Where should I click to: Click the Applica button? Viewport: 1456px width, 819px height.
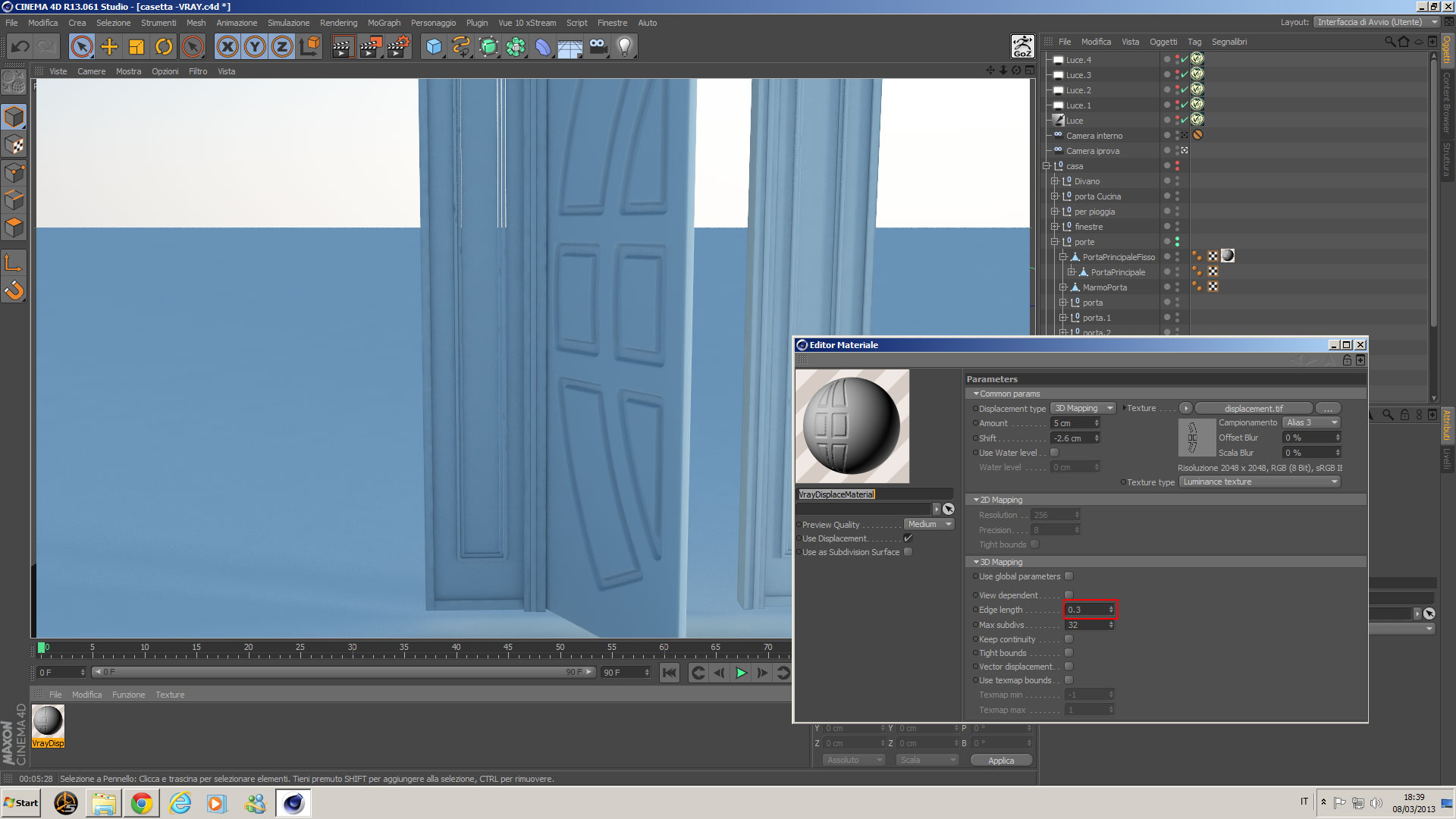pyautogui.click(x=1000, y=761)
